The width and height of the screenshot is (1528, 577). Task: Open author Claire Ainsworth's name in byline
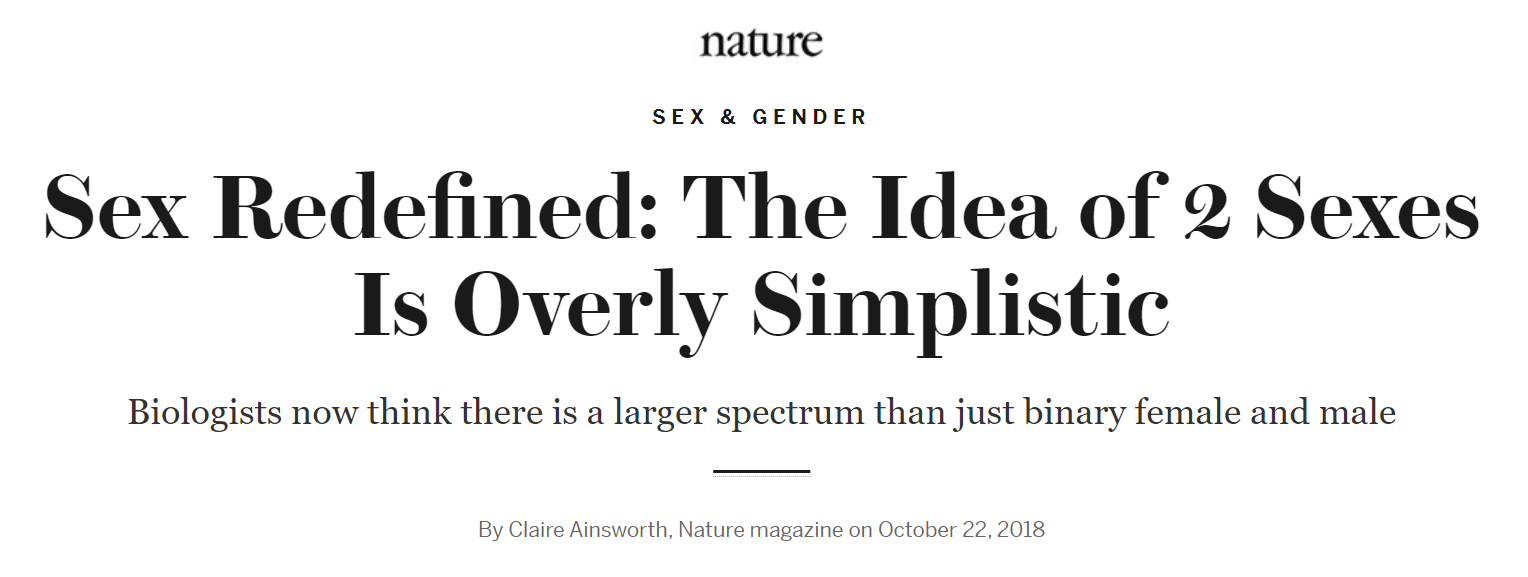pos(589,530)
